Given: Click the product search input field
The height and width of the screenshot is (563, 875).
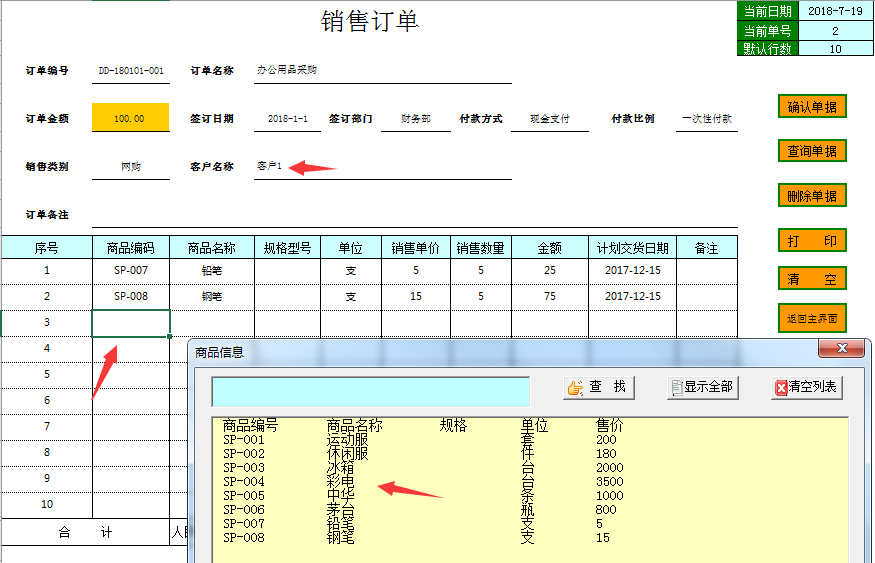Looking at the screenshot, I should (x=371, y=391).
